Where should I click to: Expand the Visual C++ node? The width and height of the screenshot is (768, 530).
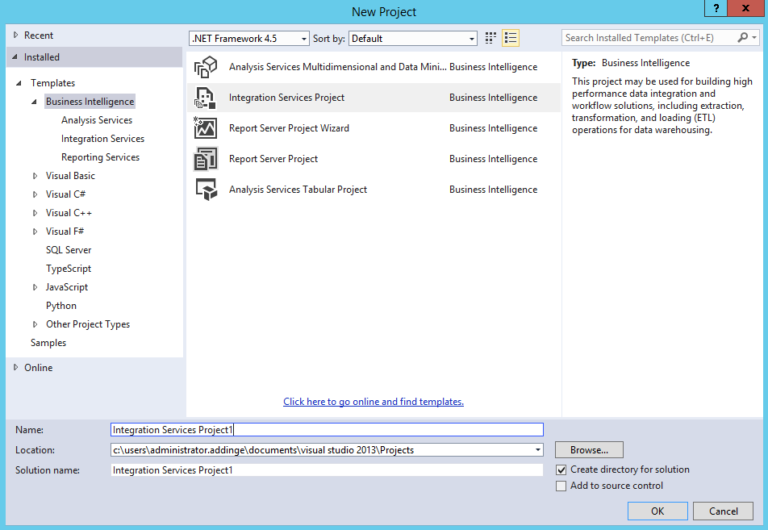(x=35, y=213)
